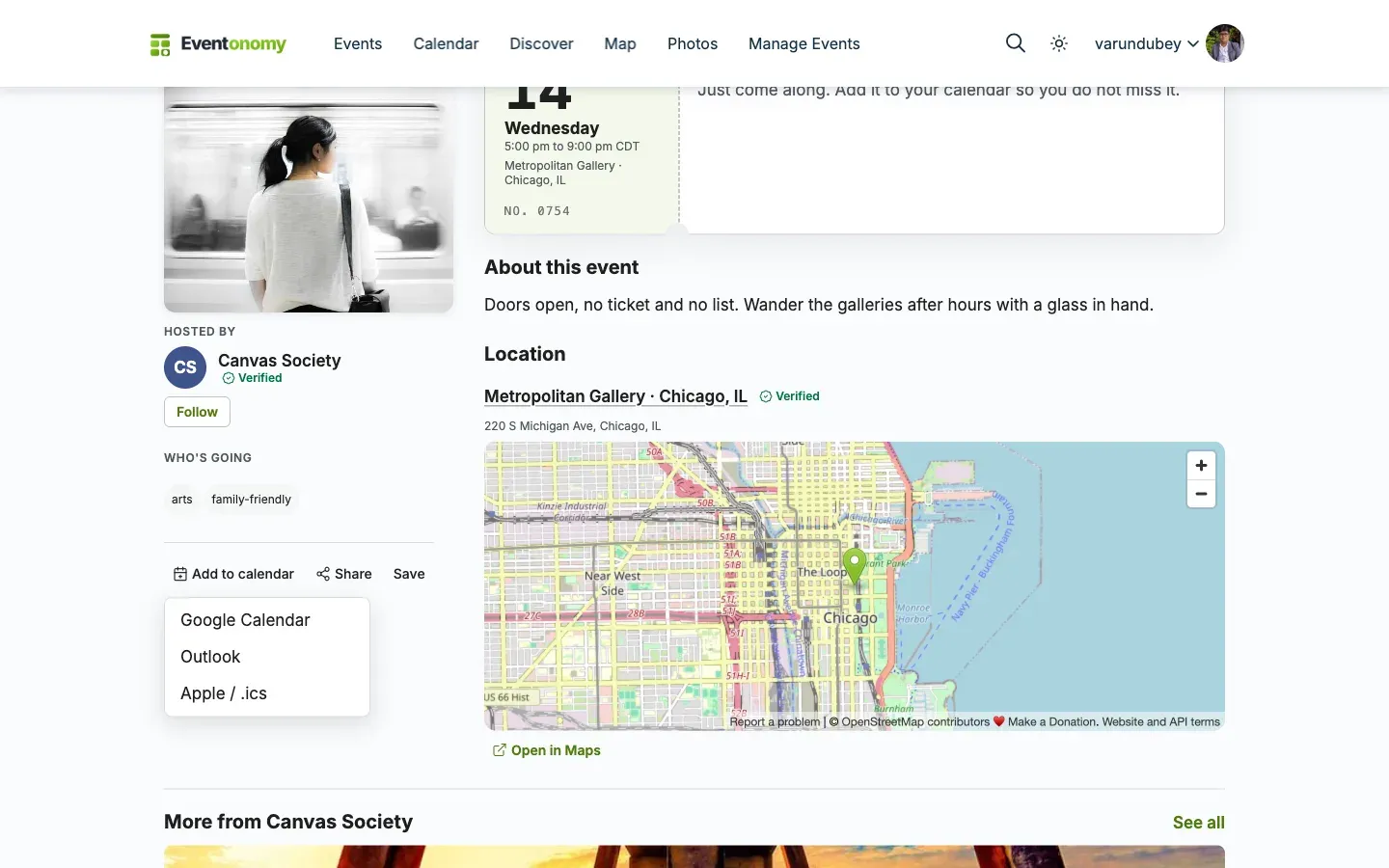
Task: Go to the Events nav item
Action: 358,43
